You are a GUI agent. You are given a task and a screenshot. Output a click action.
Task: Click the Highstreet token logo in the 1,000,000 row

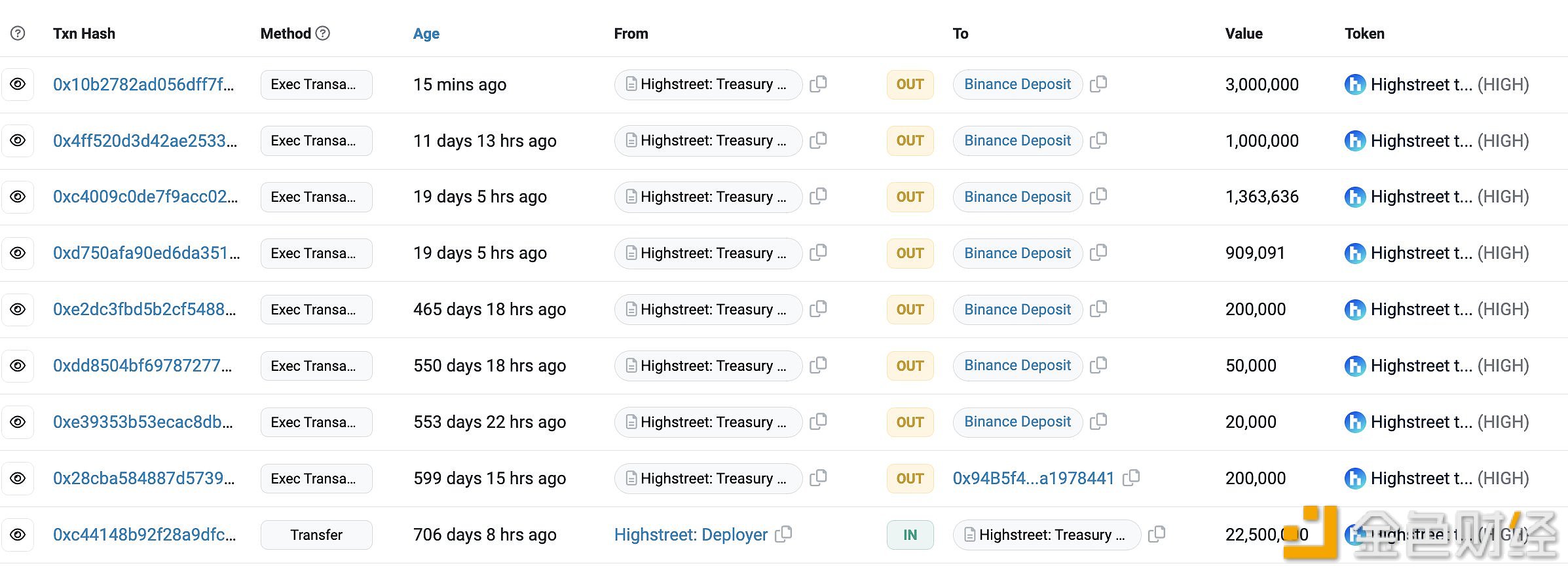[1354, 141]
